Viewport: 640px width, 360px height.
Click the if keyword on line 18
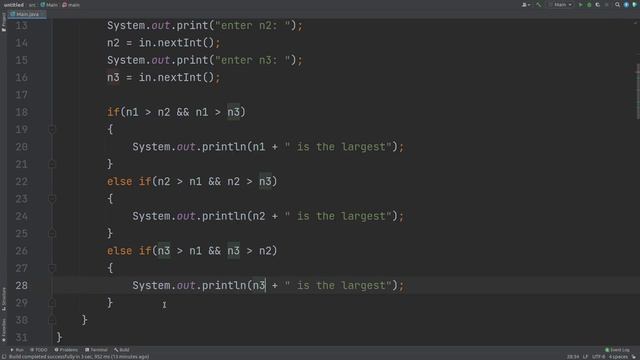(x=113, y=112)
